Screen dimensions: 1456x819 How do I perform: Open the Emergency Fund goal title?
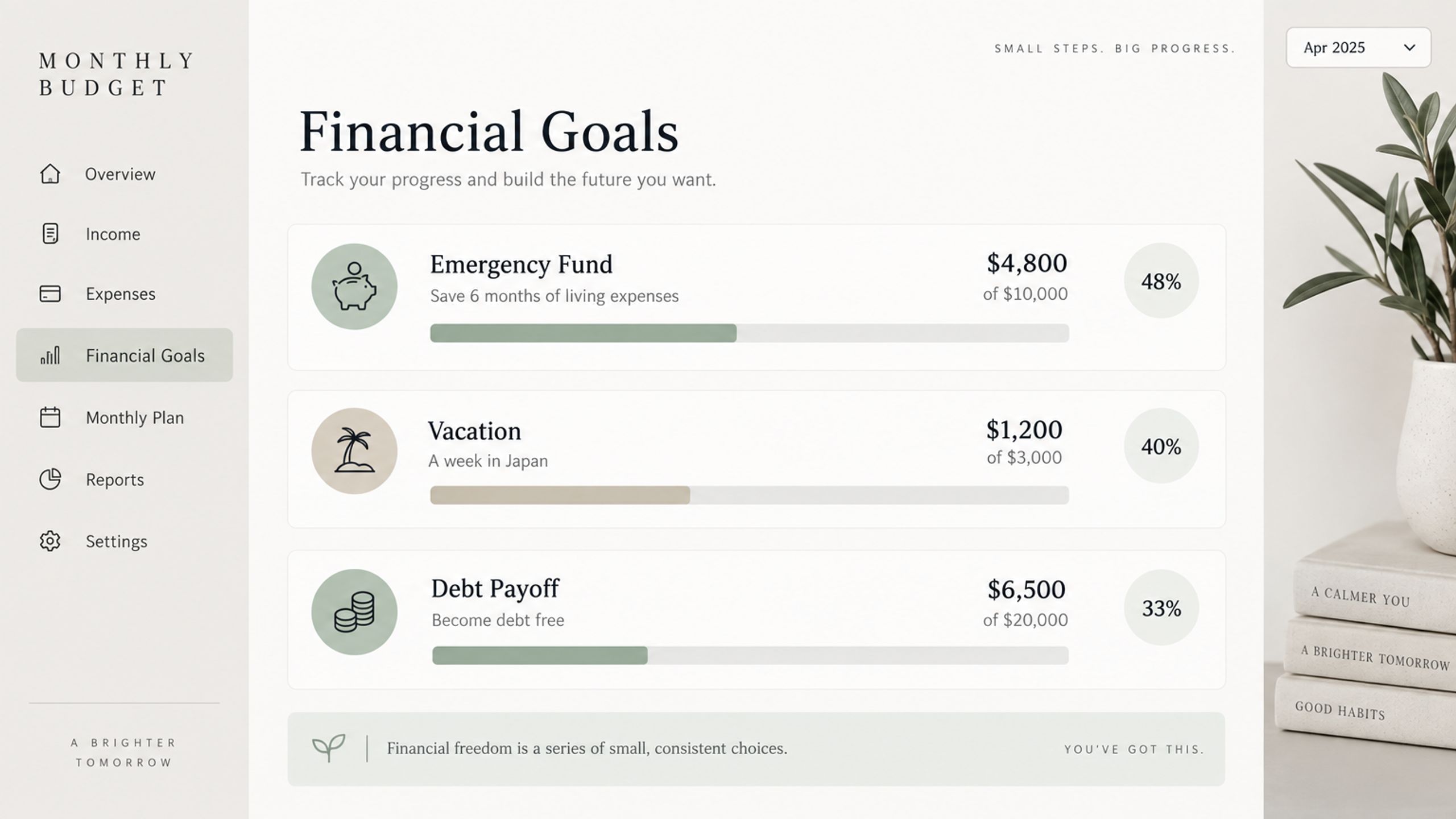point(521,264)
